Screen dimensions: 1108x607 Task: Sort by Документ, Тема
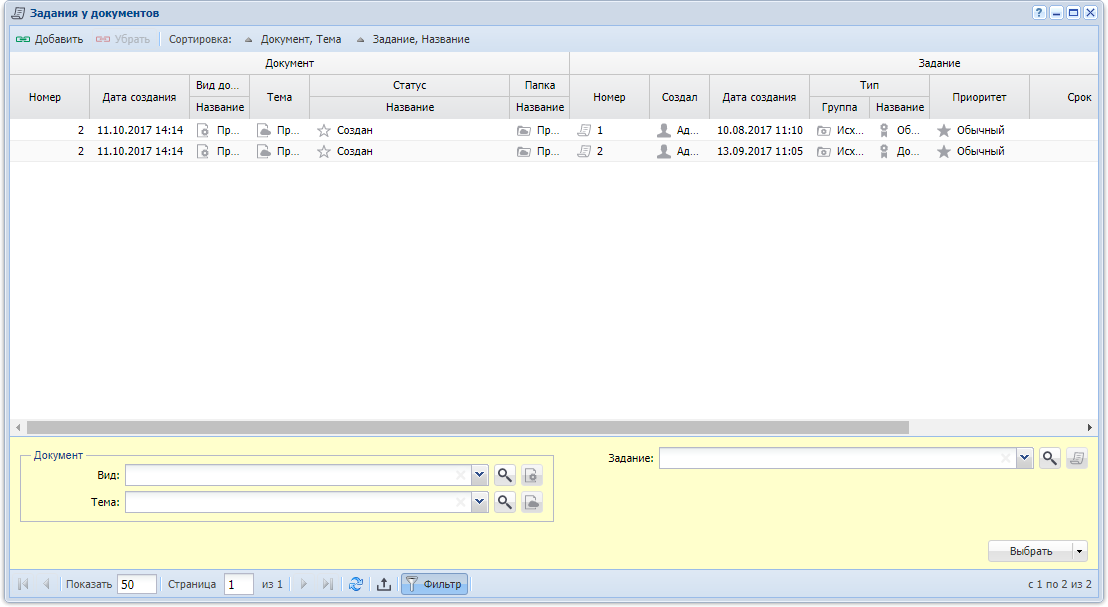[293, 40]
